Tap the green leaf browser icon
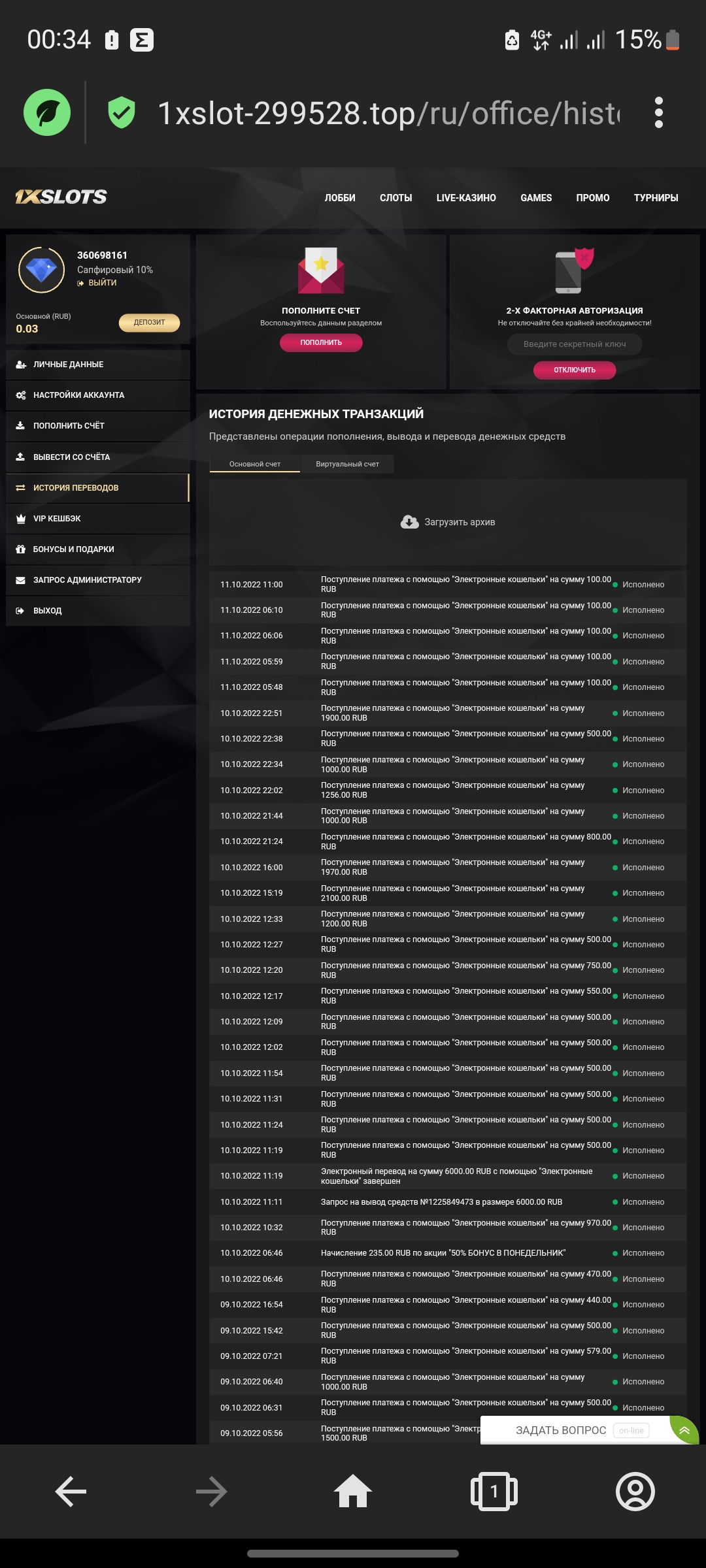Image resolution: width=706 pixels, height=1568 pixels. coord(47,112)
